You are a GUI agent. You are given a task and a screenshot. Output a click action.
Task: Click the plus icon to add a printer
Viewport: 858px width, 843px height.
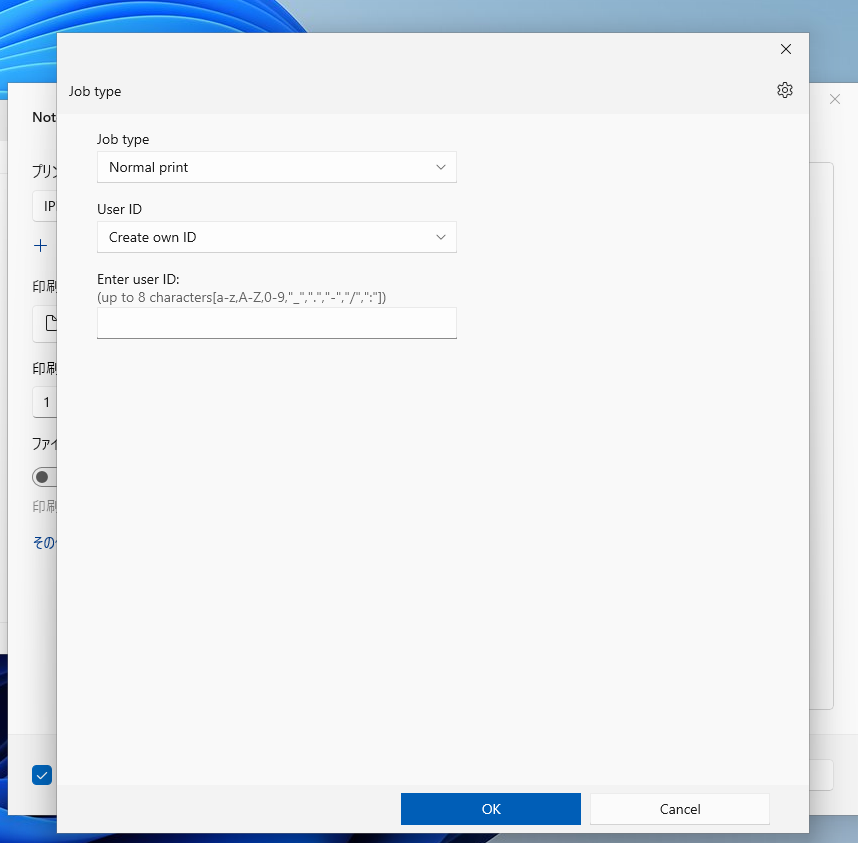coord(41,245)
